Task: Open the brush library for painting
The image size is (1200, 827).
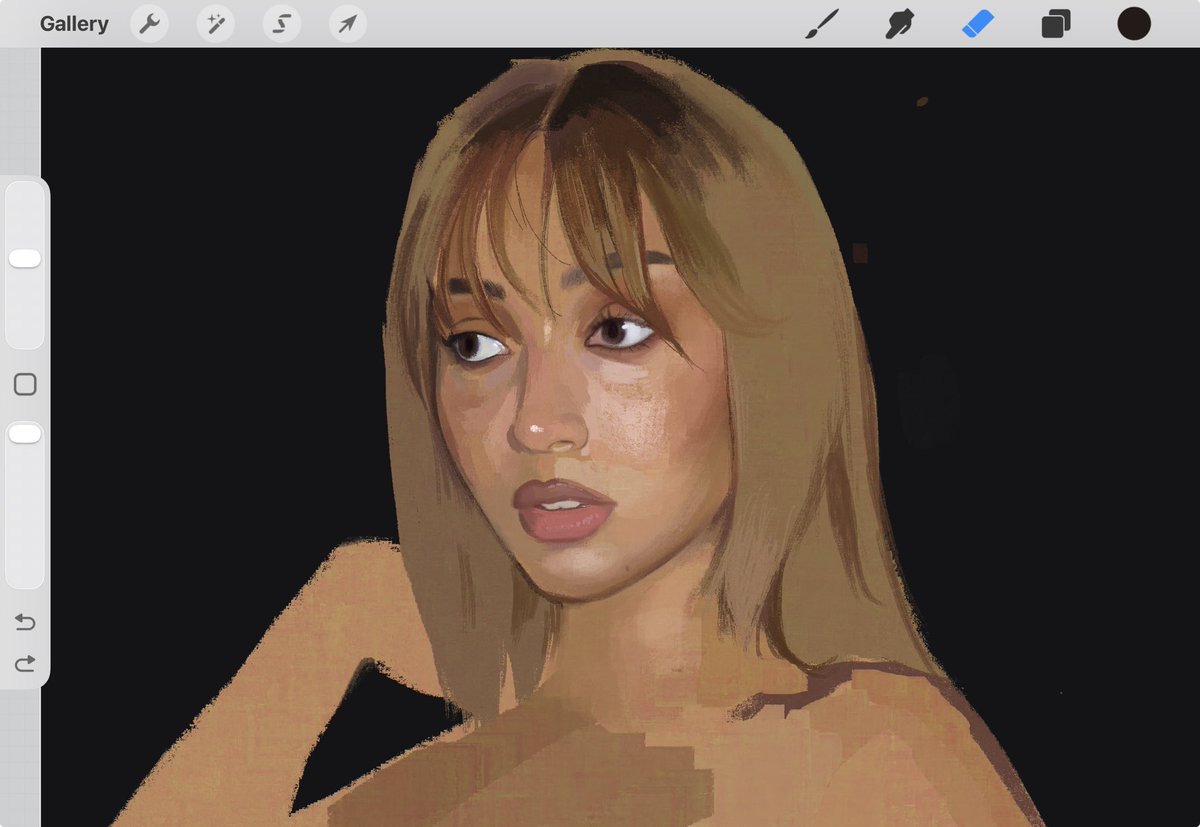Action: (822, 22)
